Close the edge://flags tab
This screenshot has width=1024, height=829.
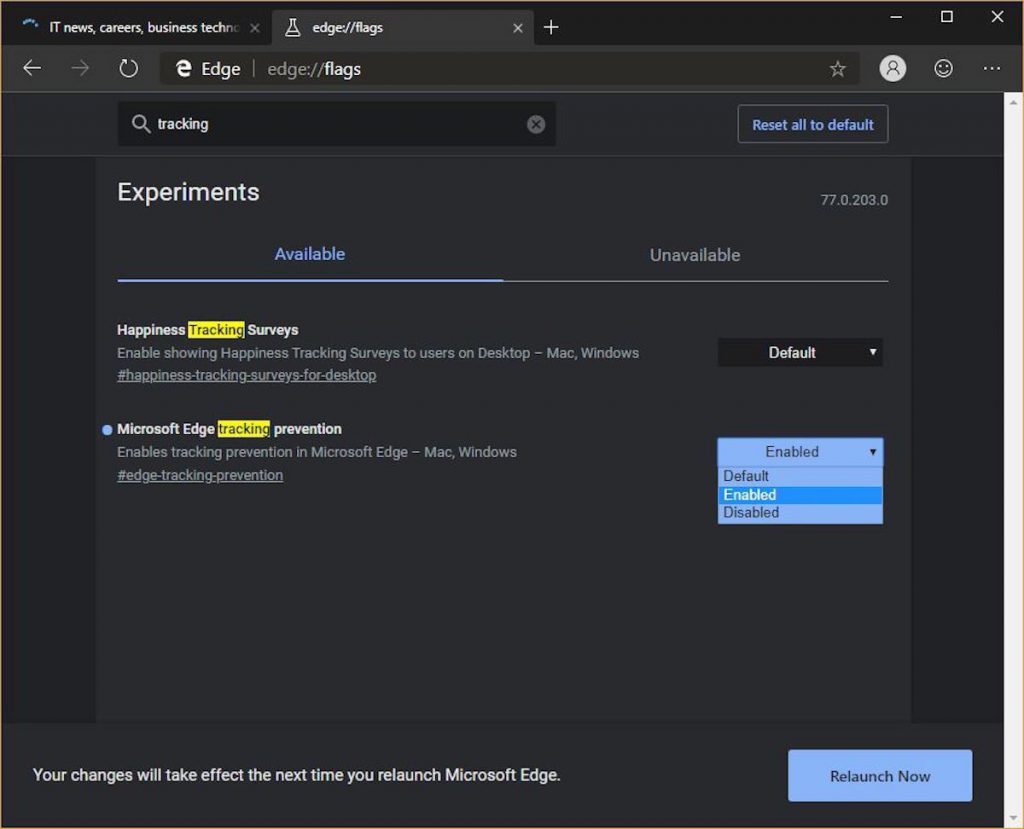point(517,28)
